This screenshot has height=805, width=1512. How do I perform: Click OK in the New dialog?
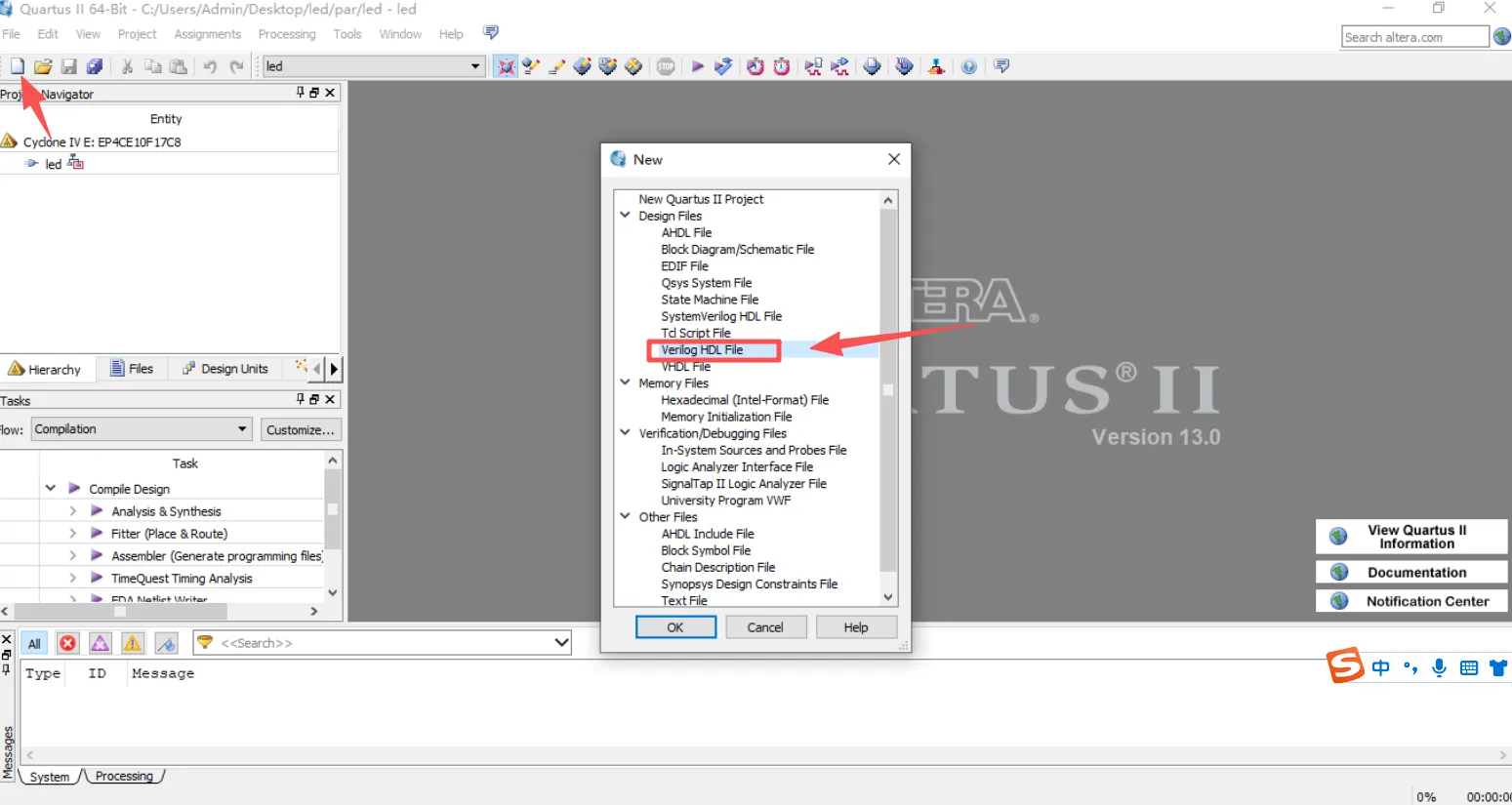point(675,627)
